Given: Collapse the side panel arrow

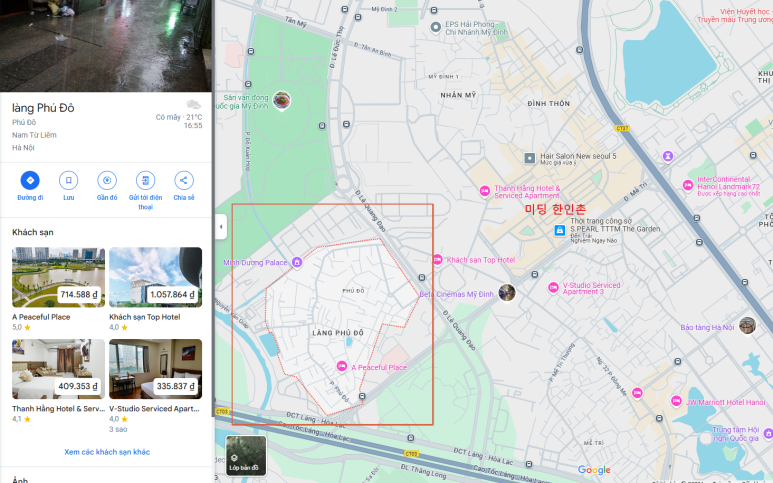Looking at the screenshot, I should (221, 228).
